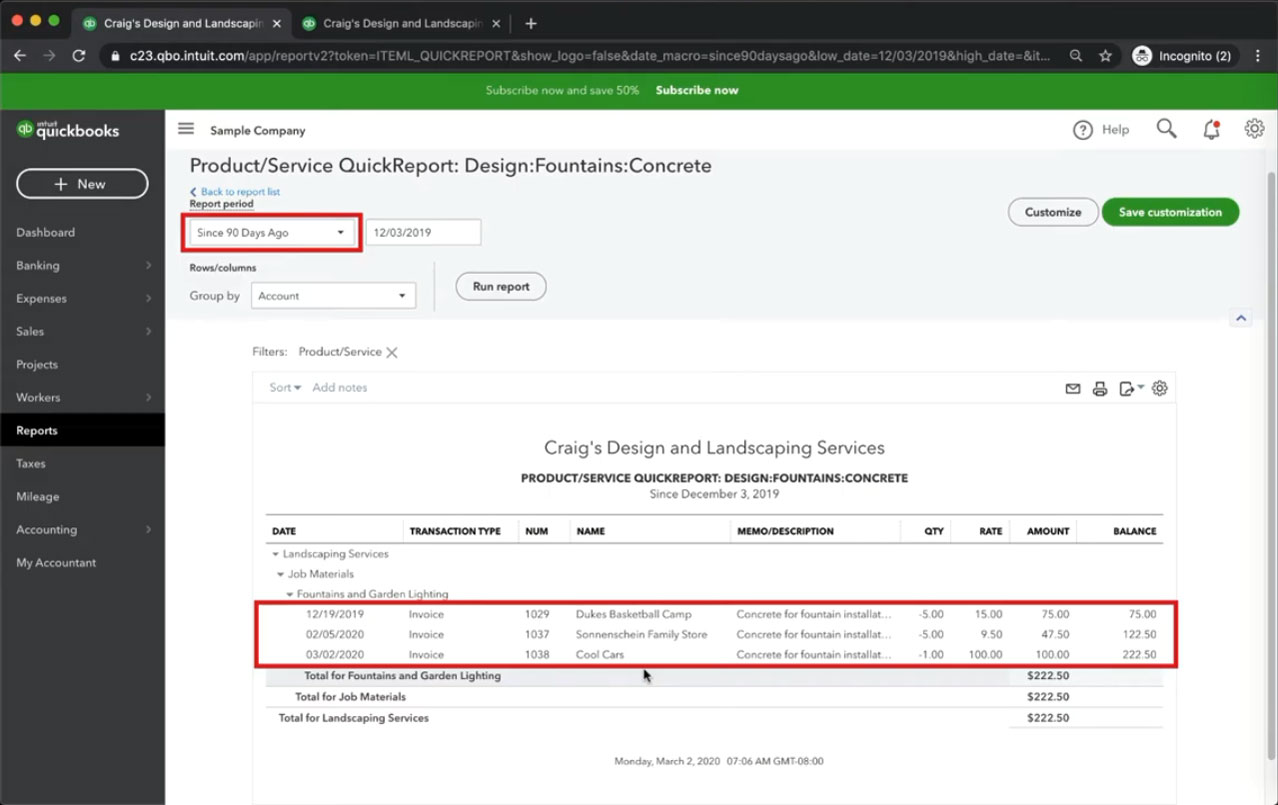Print the report using printer icon
Image resolution: width=1278 pixels, height=805 pixels.
click(x=1100, y=389)
